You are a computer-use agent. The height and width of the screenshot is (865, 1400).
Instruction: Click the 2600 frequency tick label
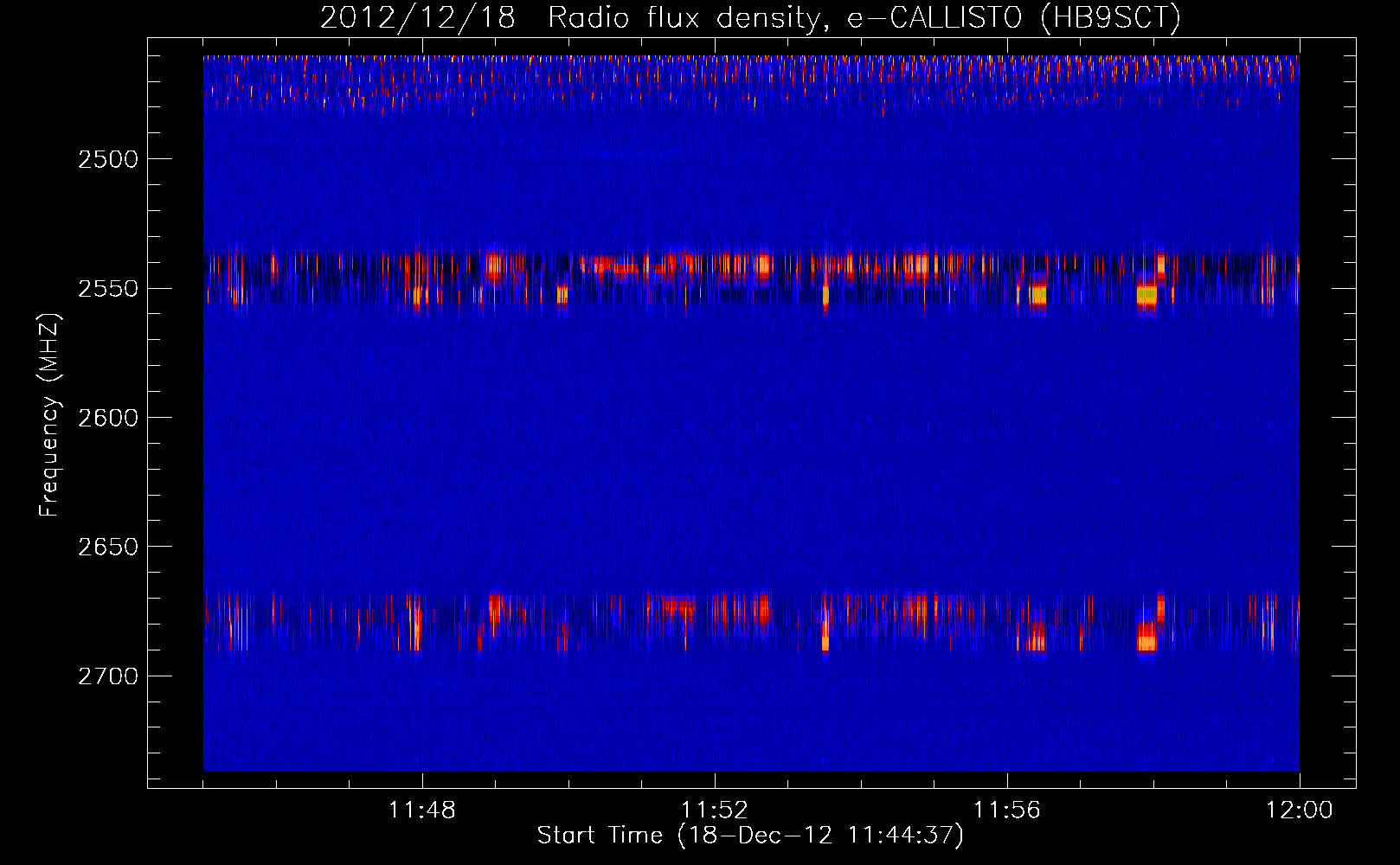tap(108, 418)
